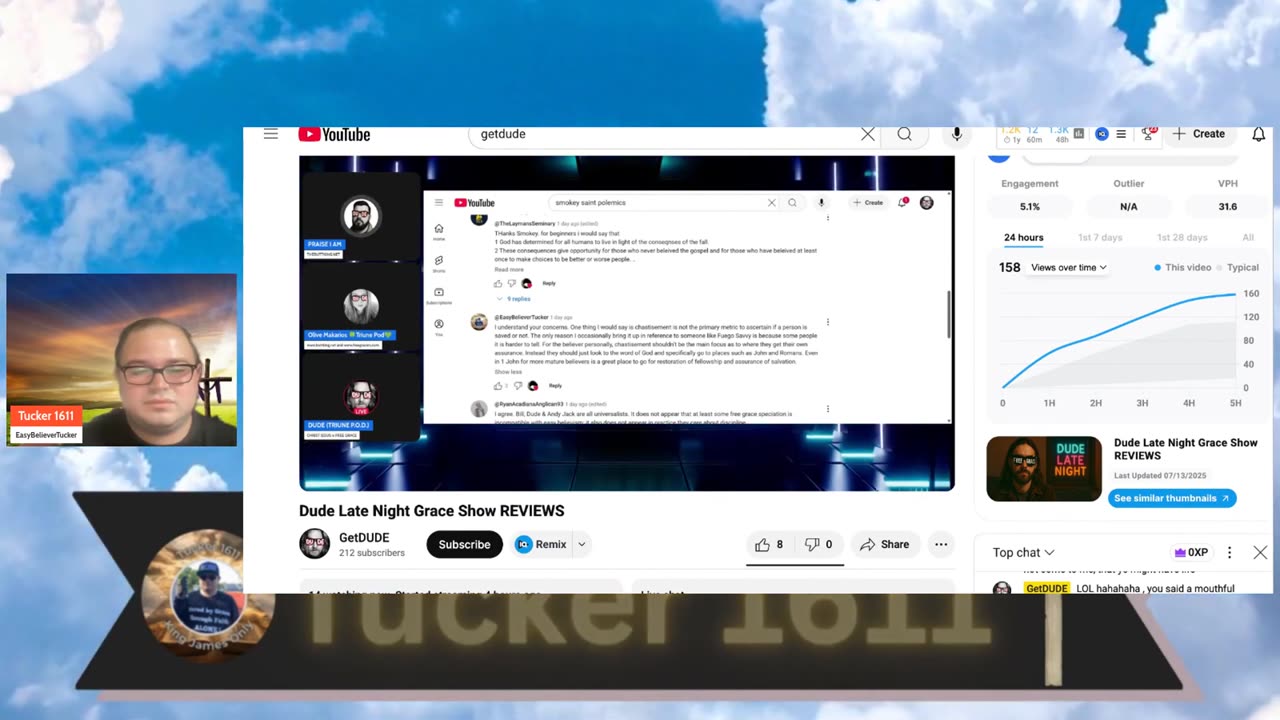Click Reply under EasyBelieverTucker comment
1280x720 pixels.
(555, 386)
